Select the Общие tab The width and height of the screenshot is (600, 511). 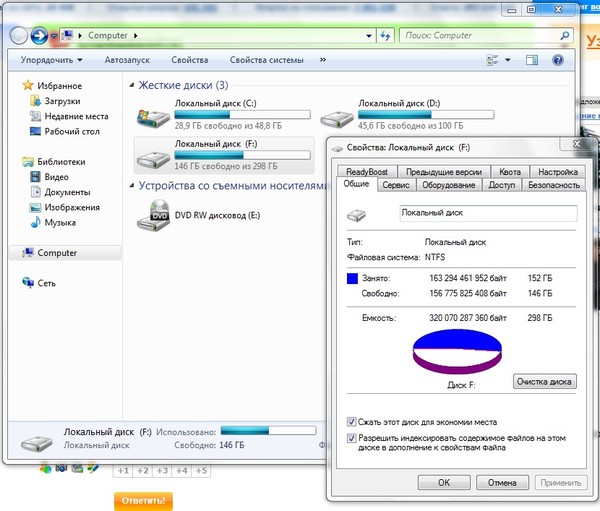(x=356, y=184)
